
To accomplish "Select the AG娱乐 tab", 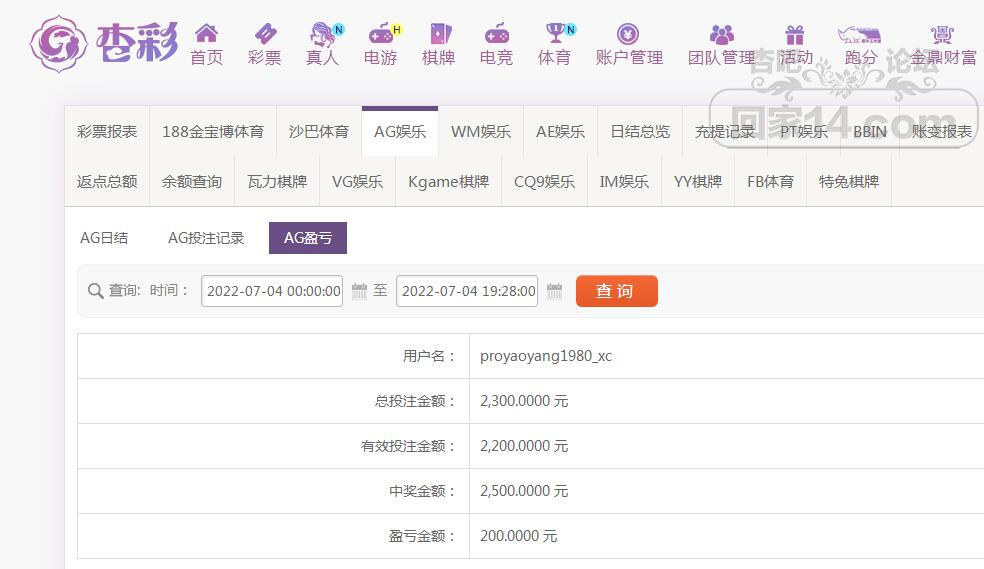I will [400, 132].
